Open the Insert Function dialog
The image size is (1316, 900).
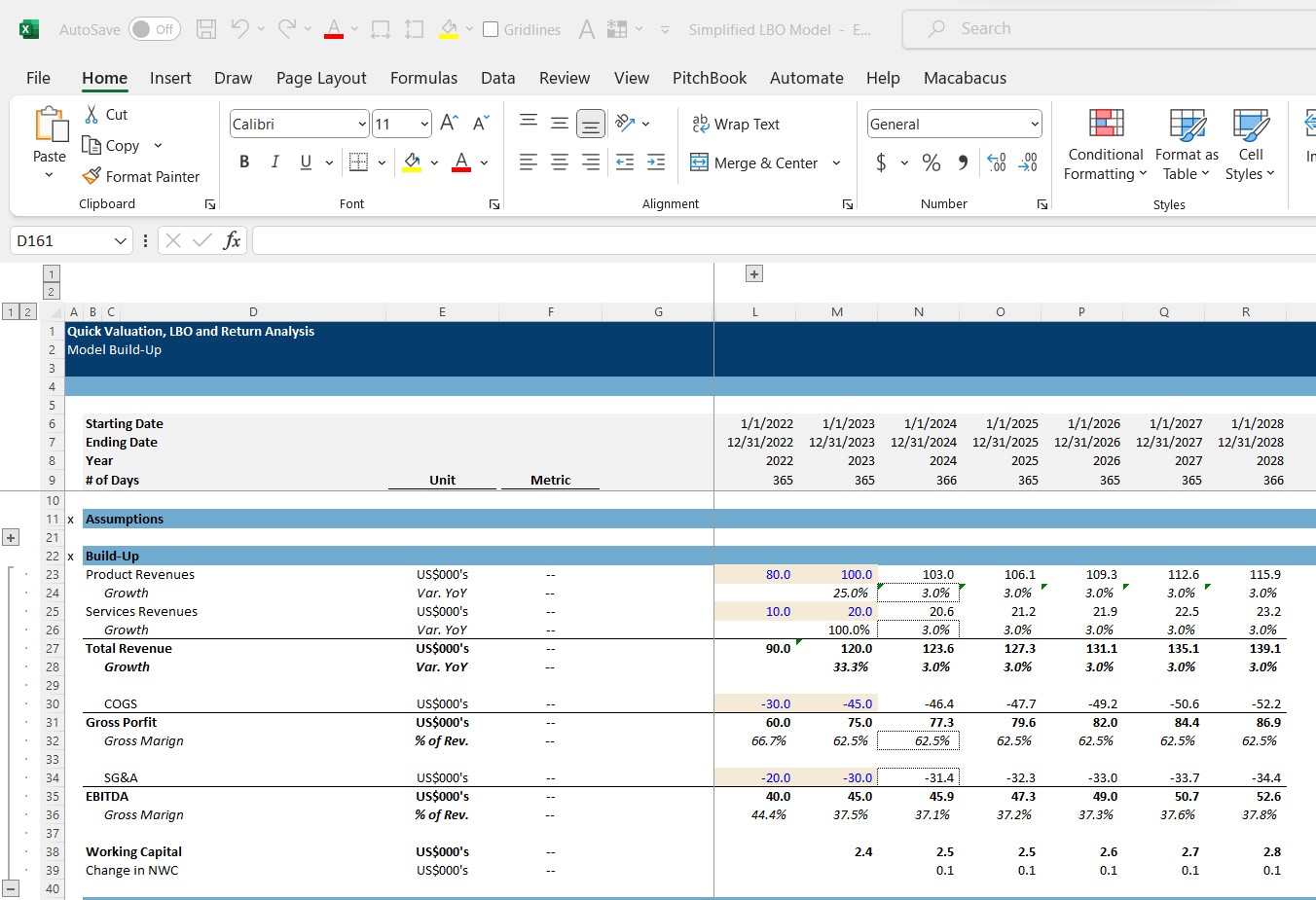233,239
